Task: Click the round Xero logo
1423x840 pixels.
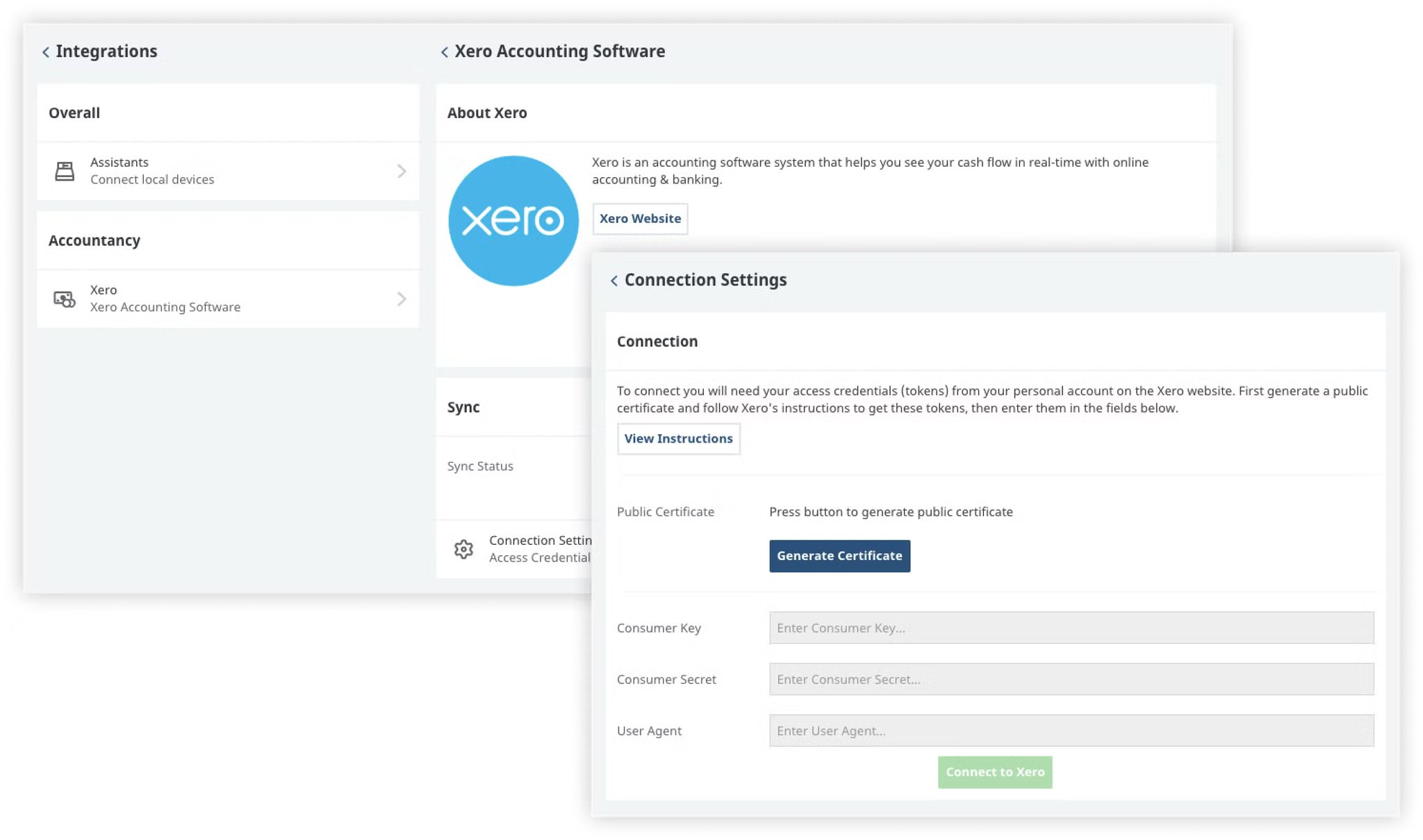Action: pos(513,221)
